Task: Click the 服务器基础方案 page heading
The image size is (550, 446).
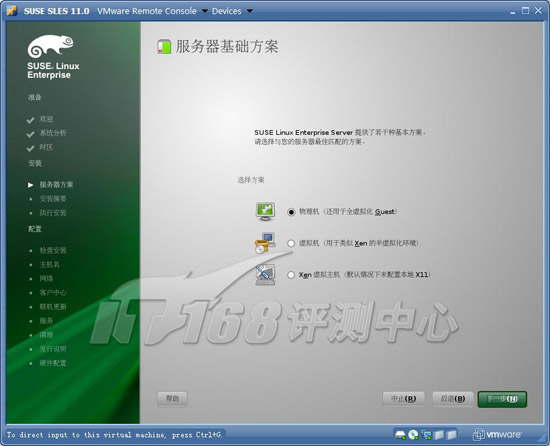Action: pos(227,47)
